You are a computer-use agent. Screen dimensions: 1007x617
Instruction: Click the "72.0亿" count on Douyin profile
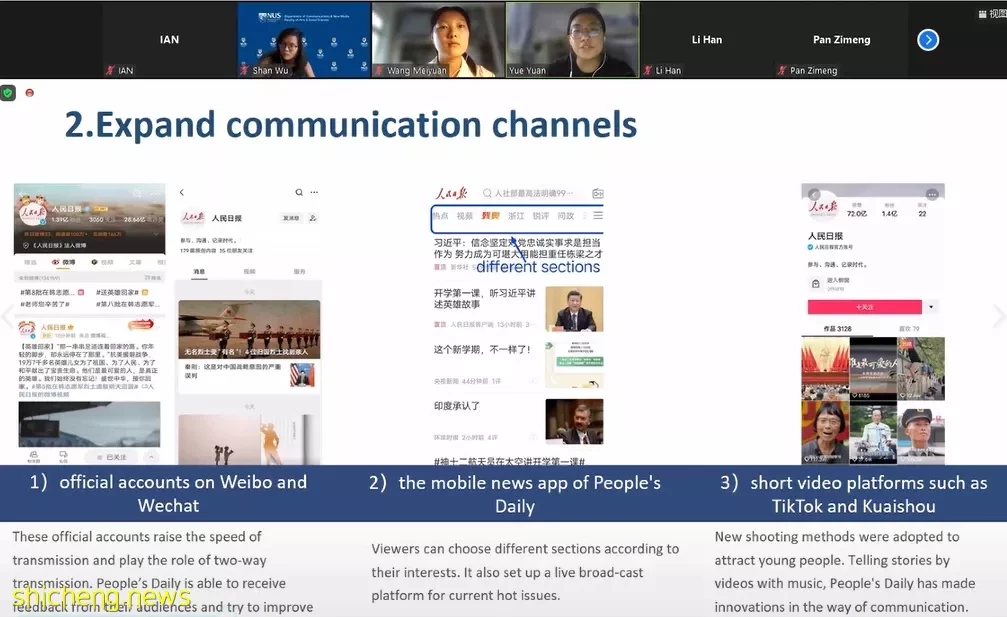tap(857, 213)
